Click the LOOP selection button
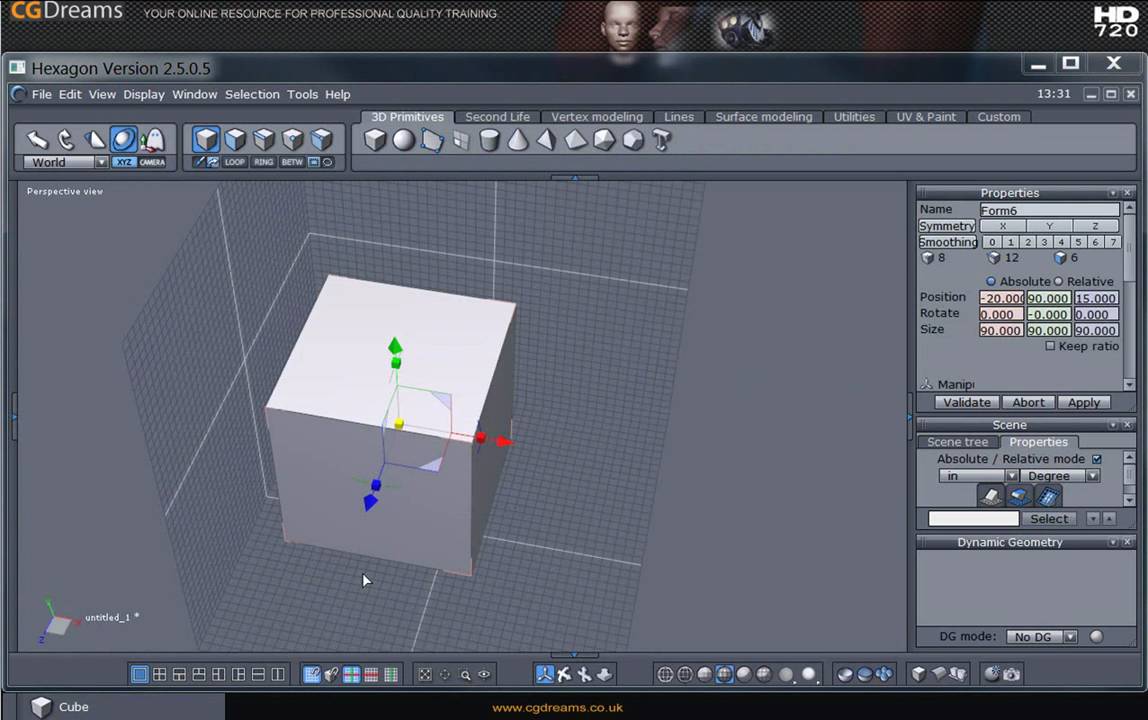 pyautogui.click(x=235, y=163)
